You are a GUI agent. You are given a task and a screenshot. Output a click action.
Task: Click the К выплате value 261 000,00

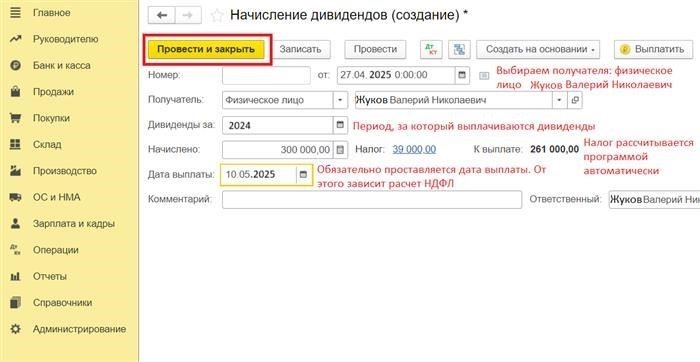tap(554, 150)
